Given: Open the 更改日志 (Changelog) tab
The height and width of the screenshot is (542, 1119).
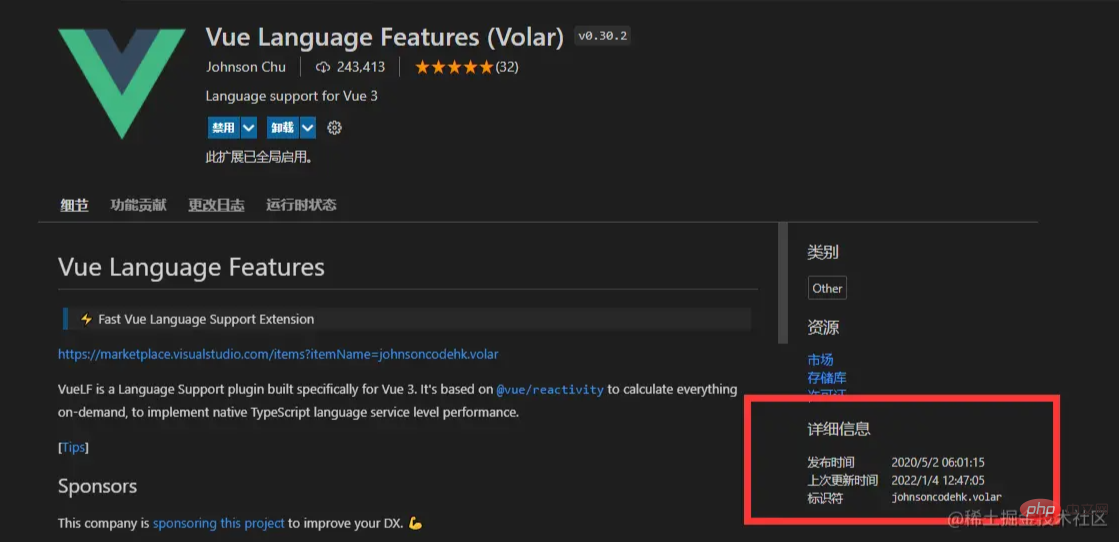Looking at the screenshot, I should pyautogui.click(x=216, y=205).
